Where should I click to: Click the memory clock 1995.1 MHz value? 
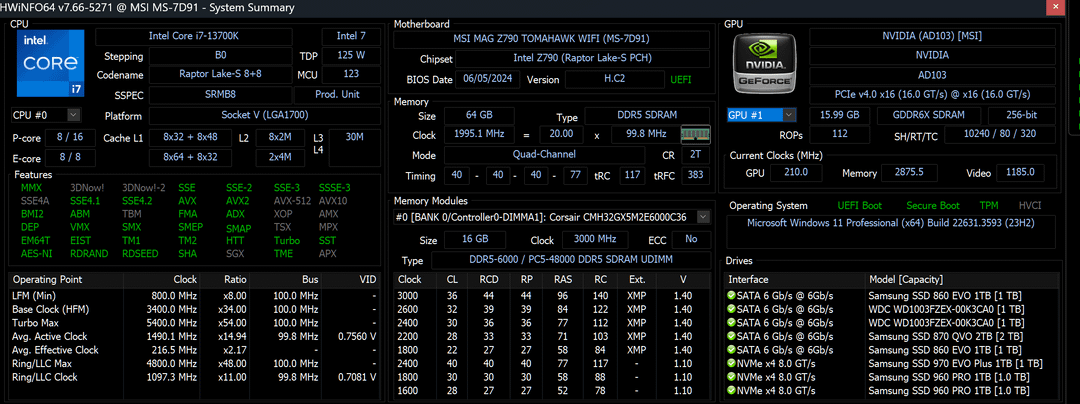[x=479, y=135]
